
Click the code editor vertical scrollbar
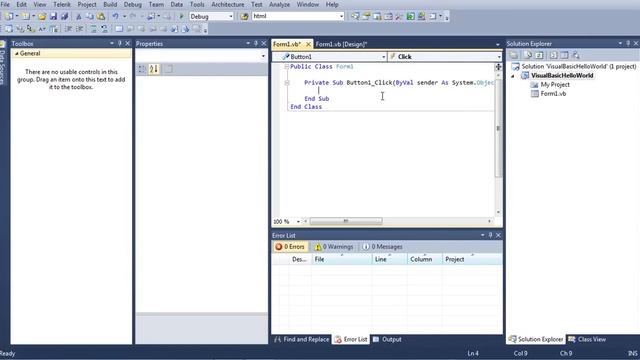[x=498, y=128]
